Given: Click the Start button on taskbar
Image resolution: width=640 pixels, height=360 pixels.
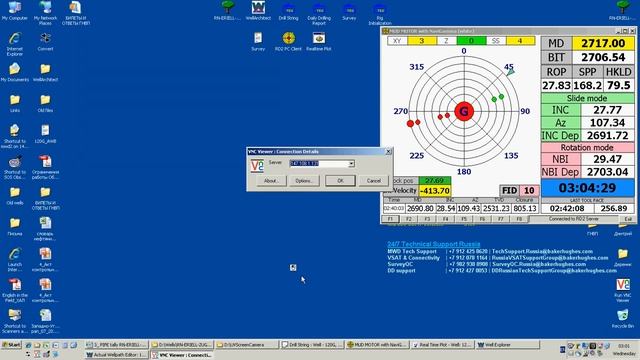Looking at the screenshot, I should (x=11, y=345).
